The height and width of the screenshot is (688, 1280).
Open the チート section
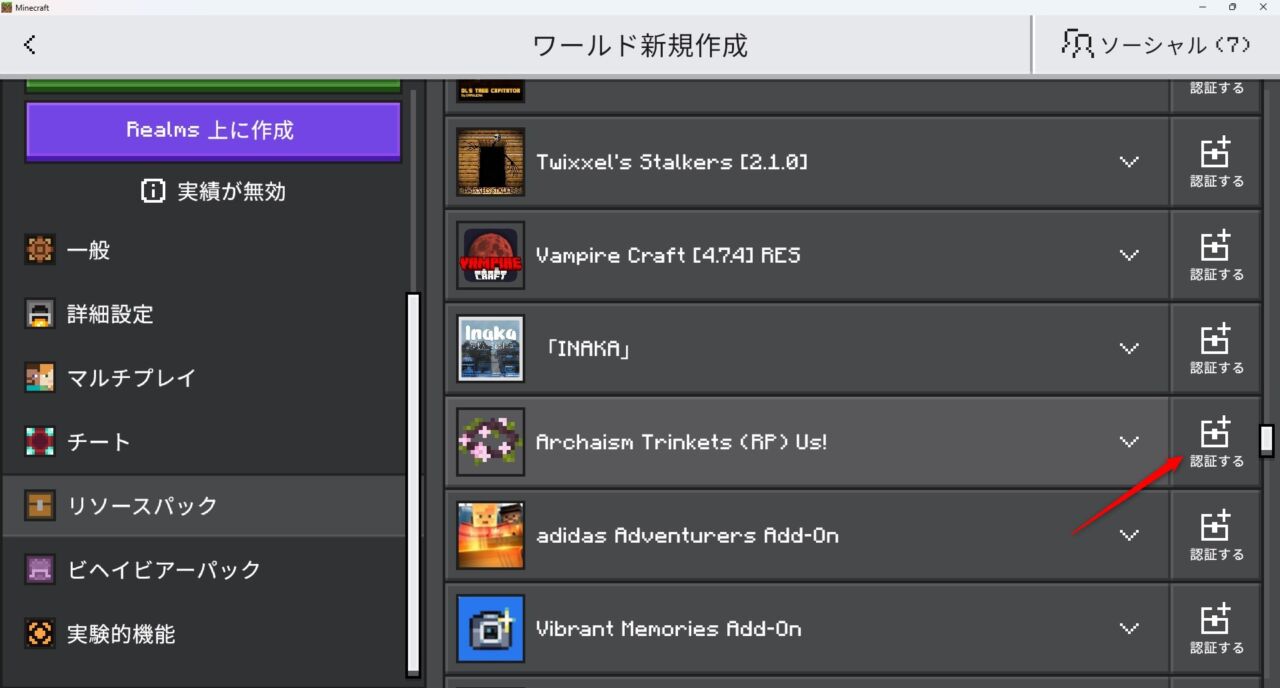point(204,442)
